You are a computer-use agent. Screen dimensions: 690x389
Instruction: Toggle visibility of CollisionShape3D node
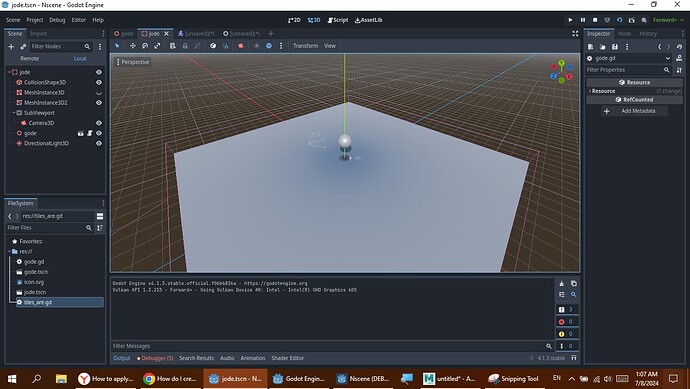[99, 82]
